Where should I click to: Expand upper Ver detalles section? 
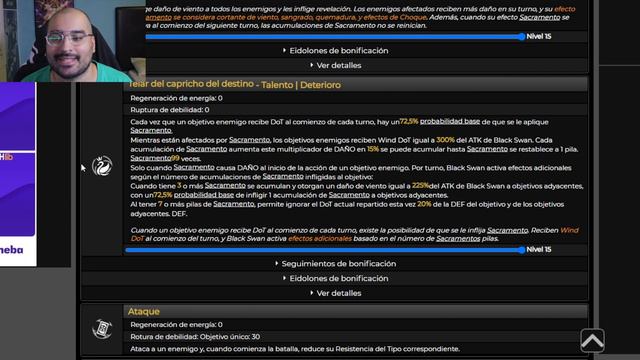[x=335, y=65]
